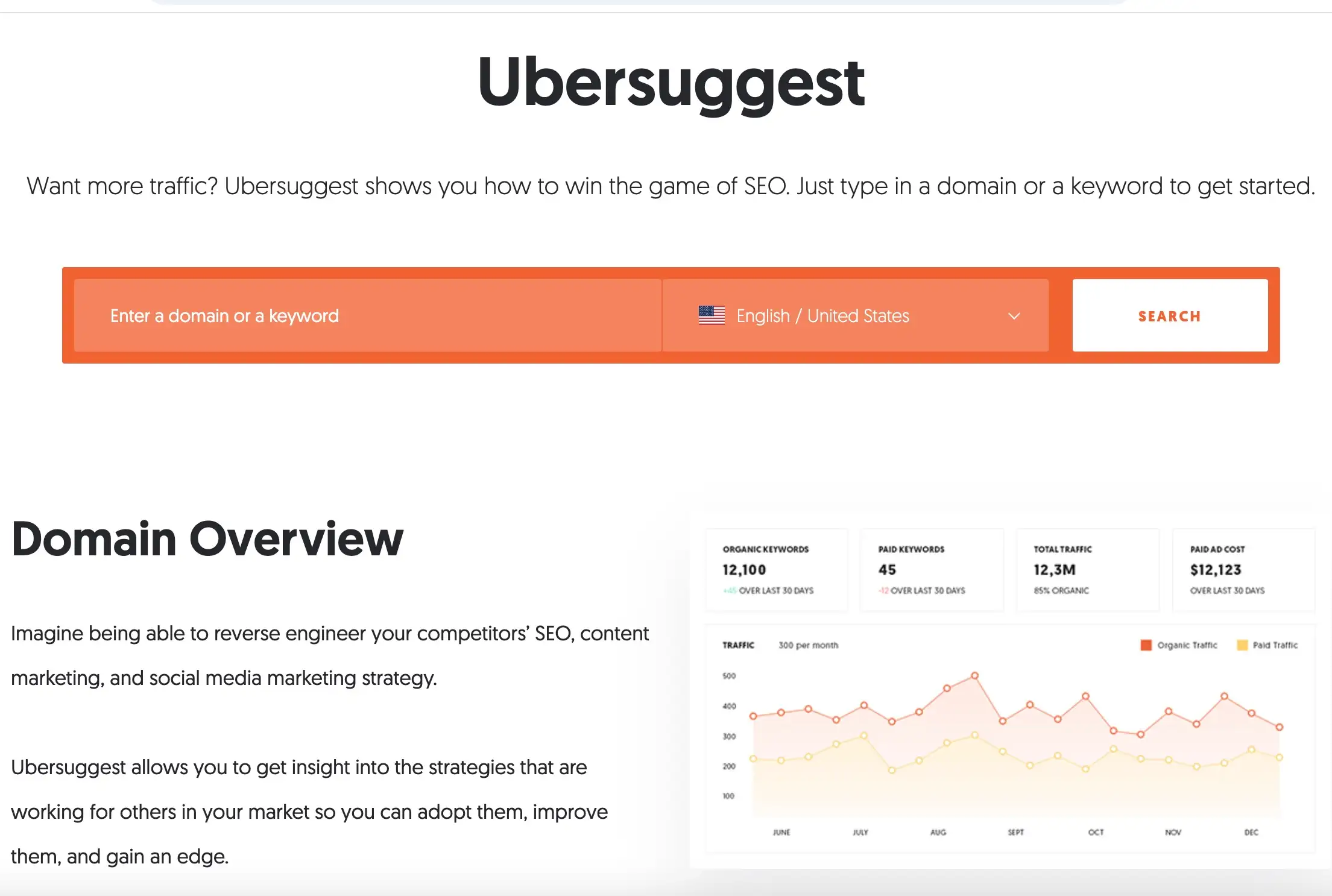Click the SEPT label on chart axis
This screenshot has height=896, width=1332.
pos(1016,832)
